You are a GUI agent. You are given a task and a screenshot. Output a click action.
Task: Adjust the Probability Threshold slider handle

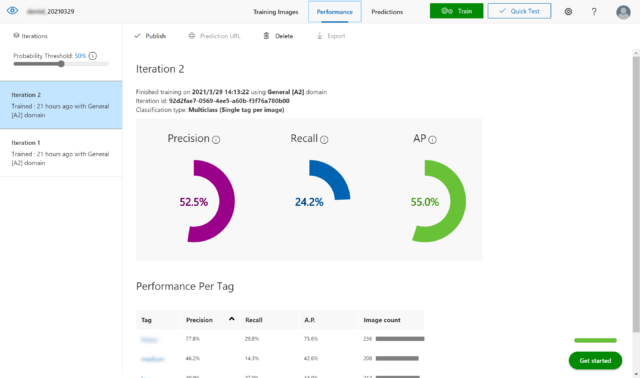[61, 64]
